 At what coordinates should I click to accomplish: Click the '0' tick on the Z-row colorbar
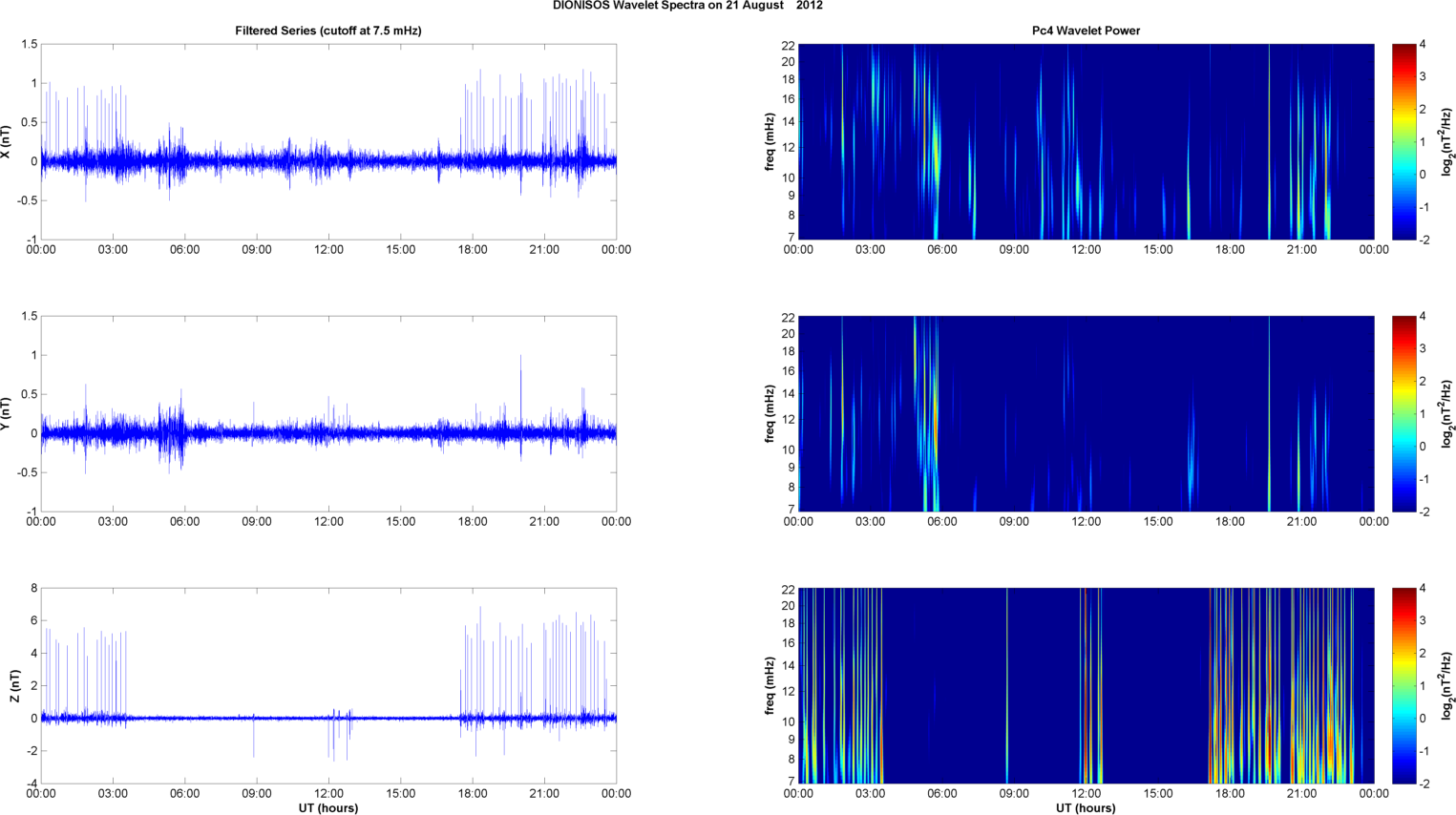(x=1423, y=719)
